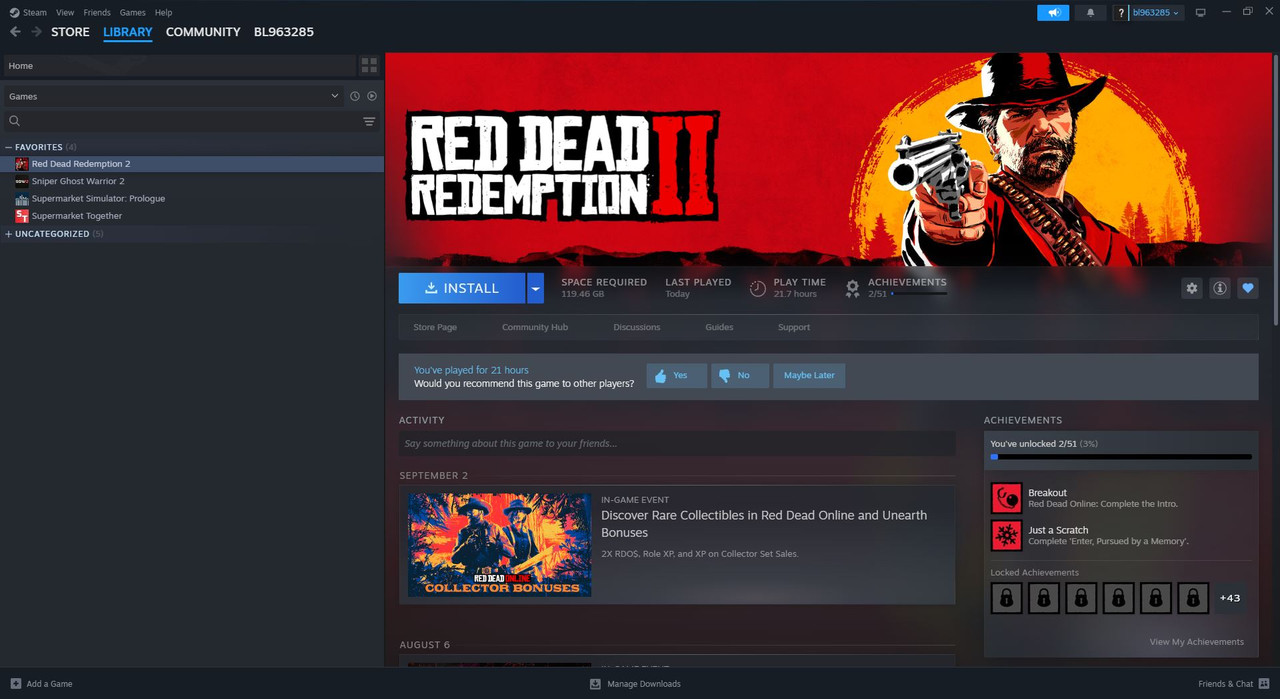
Task: Click the Supermarket Together icon
Action: (x=22, y=216)
